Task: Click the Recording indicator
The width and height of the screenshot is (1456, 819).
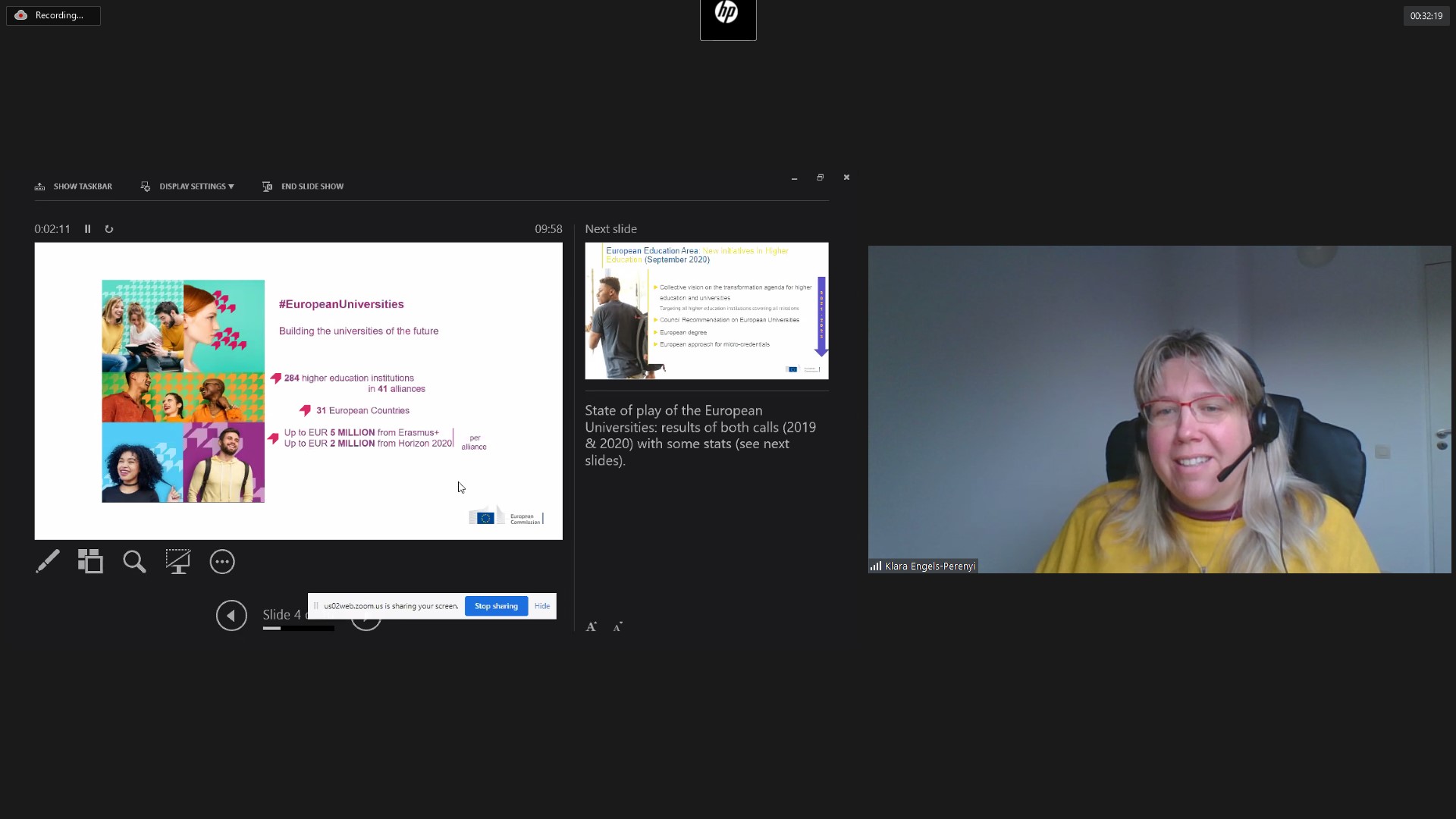Action: [53, 15]
